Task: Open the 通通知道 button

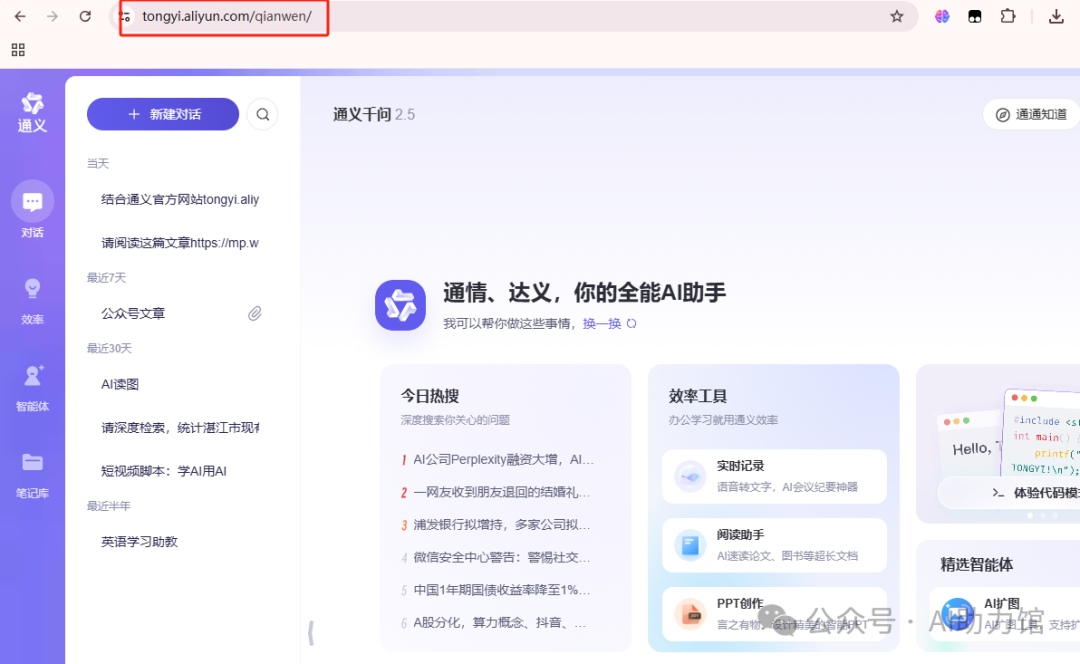Action: pyautogui.click(x=1031, y=114)
